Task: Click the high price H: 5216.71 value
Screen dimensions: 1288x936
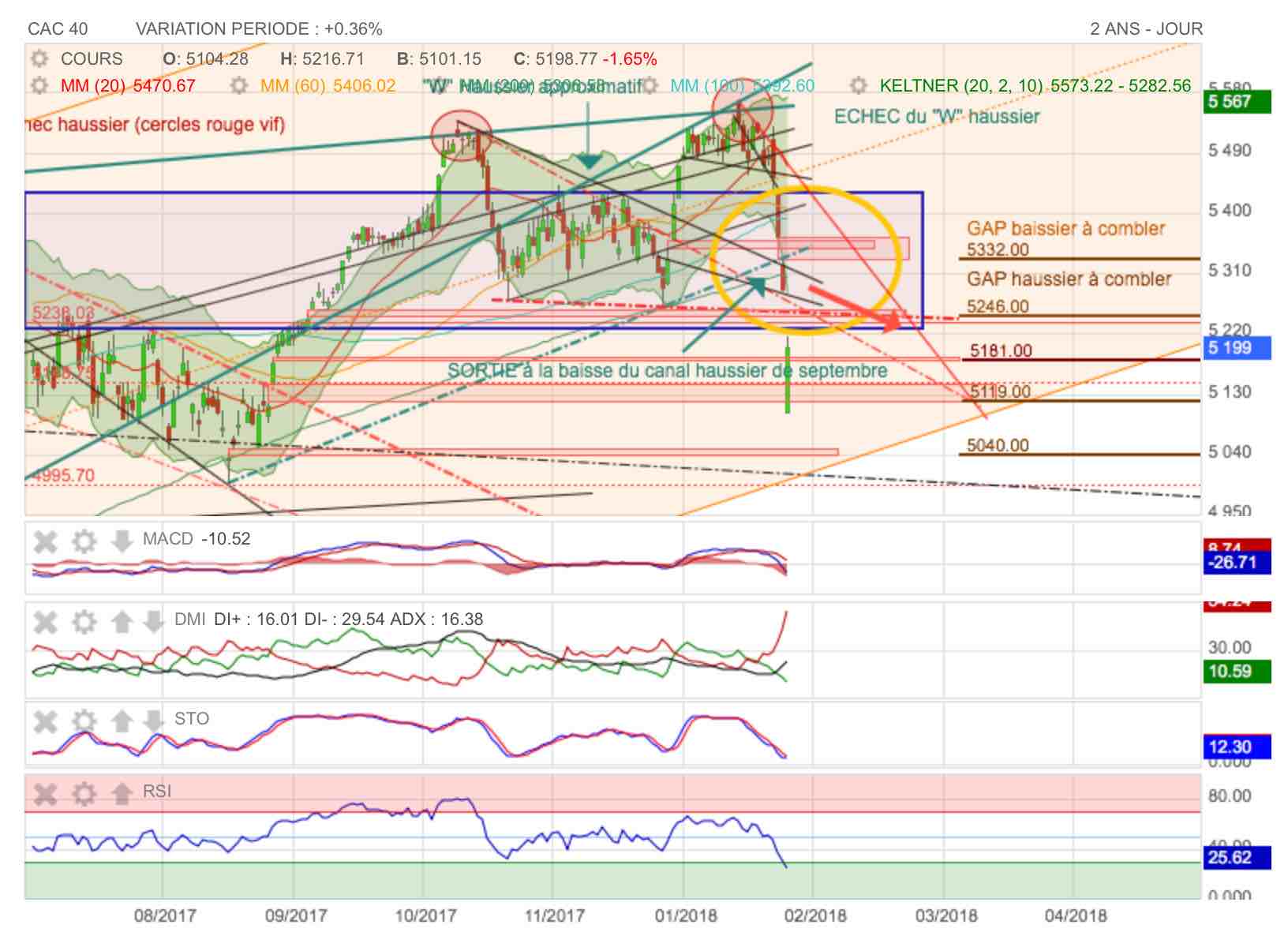Action: [322, 59]
